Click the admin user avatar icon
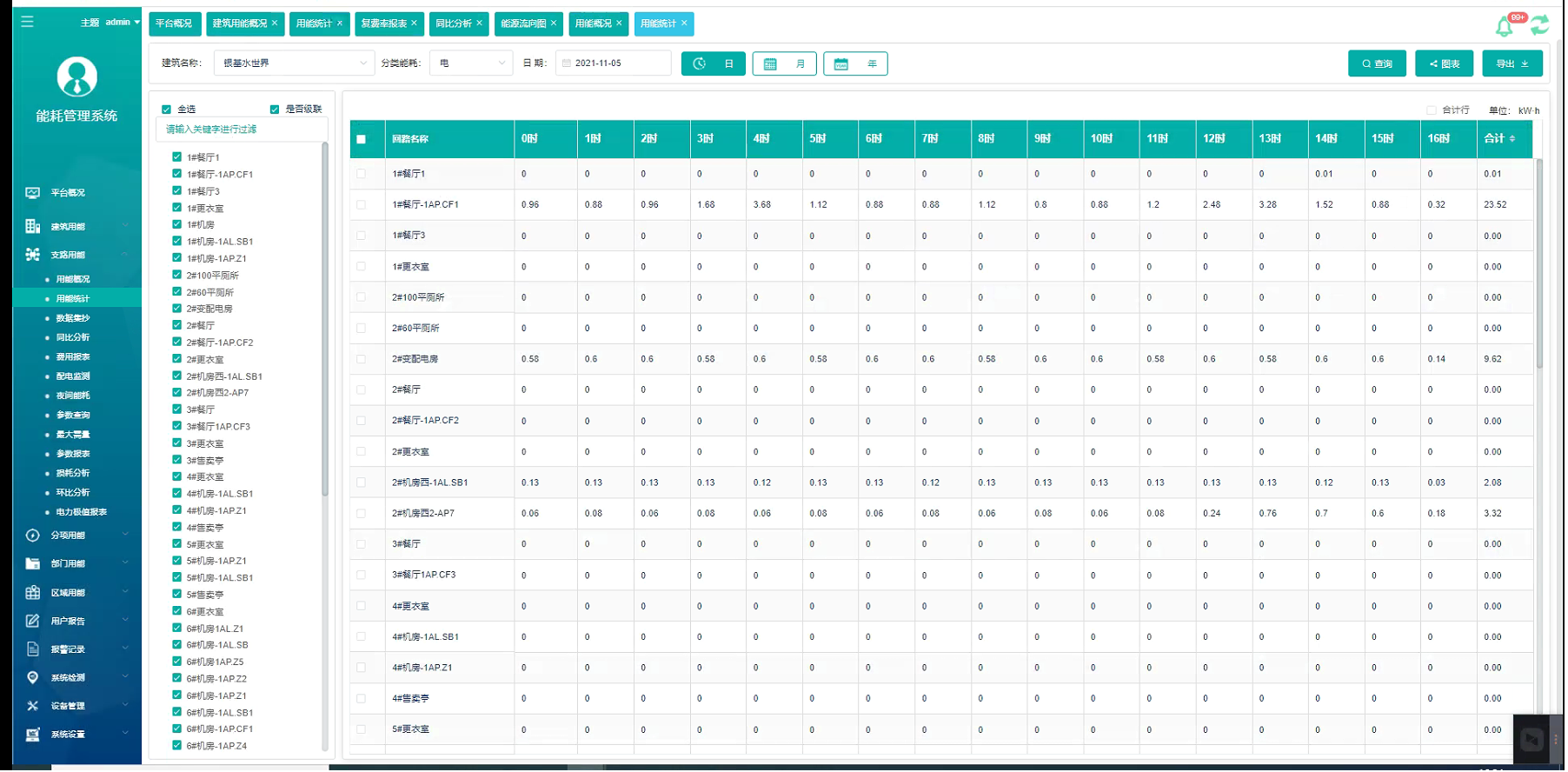The height and width of the screenshot is (772, 1568). pos(76,77)
